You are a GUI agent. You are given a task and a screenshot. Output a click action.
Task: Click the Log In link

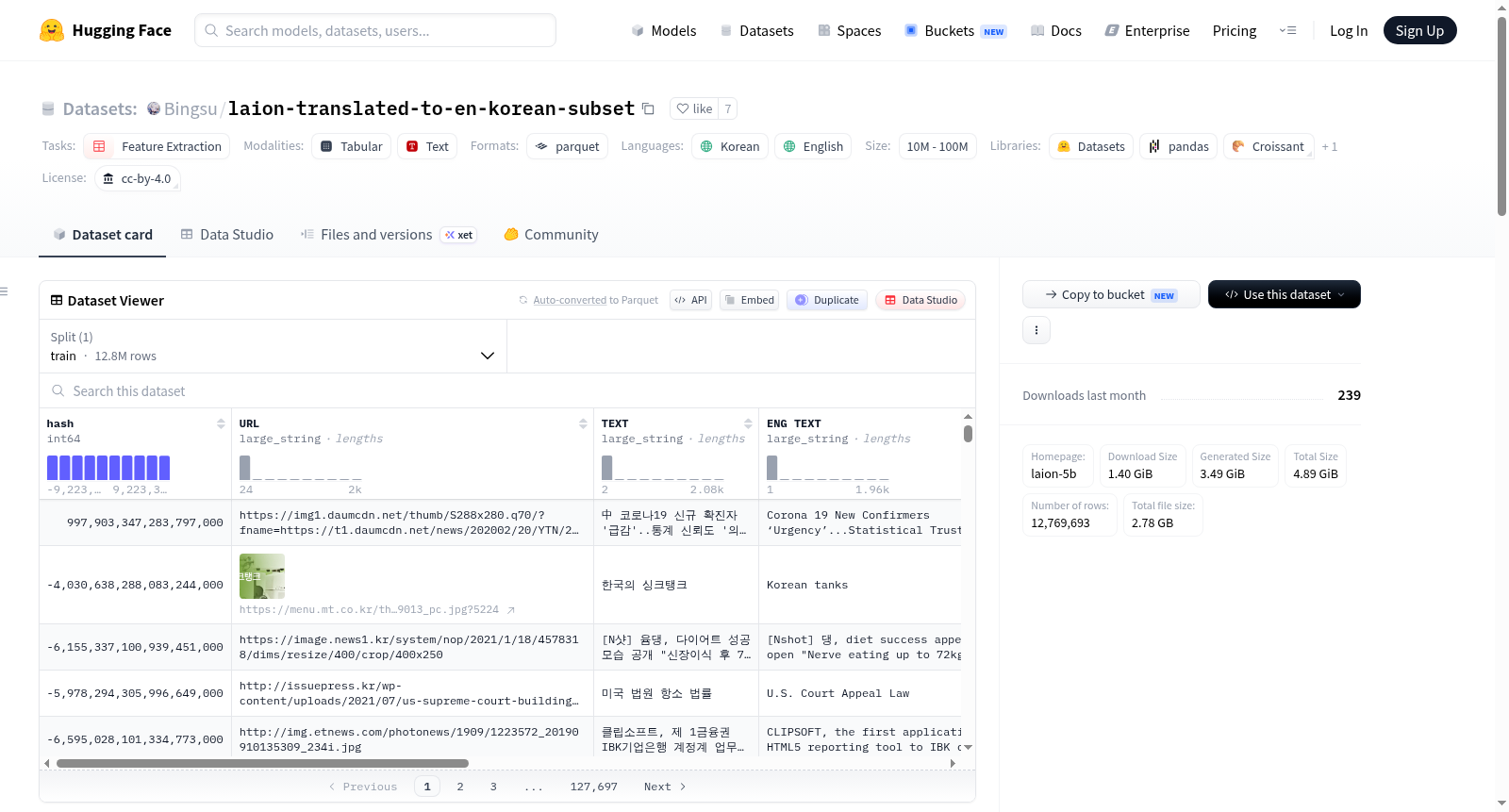1348,30
